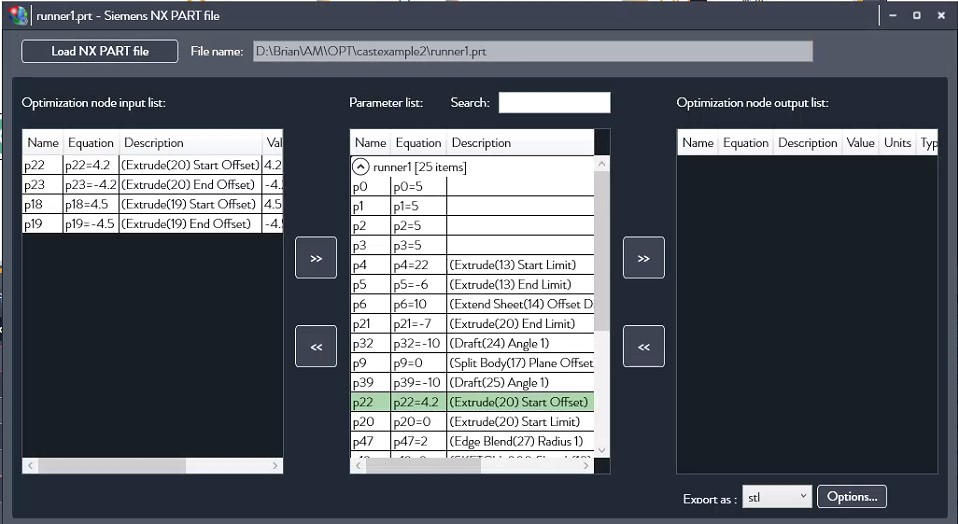Click parameter list vertical scrollbar up arrow

(x=602, y=164)
